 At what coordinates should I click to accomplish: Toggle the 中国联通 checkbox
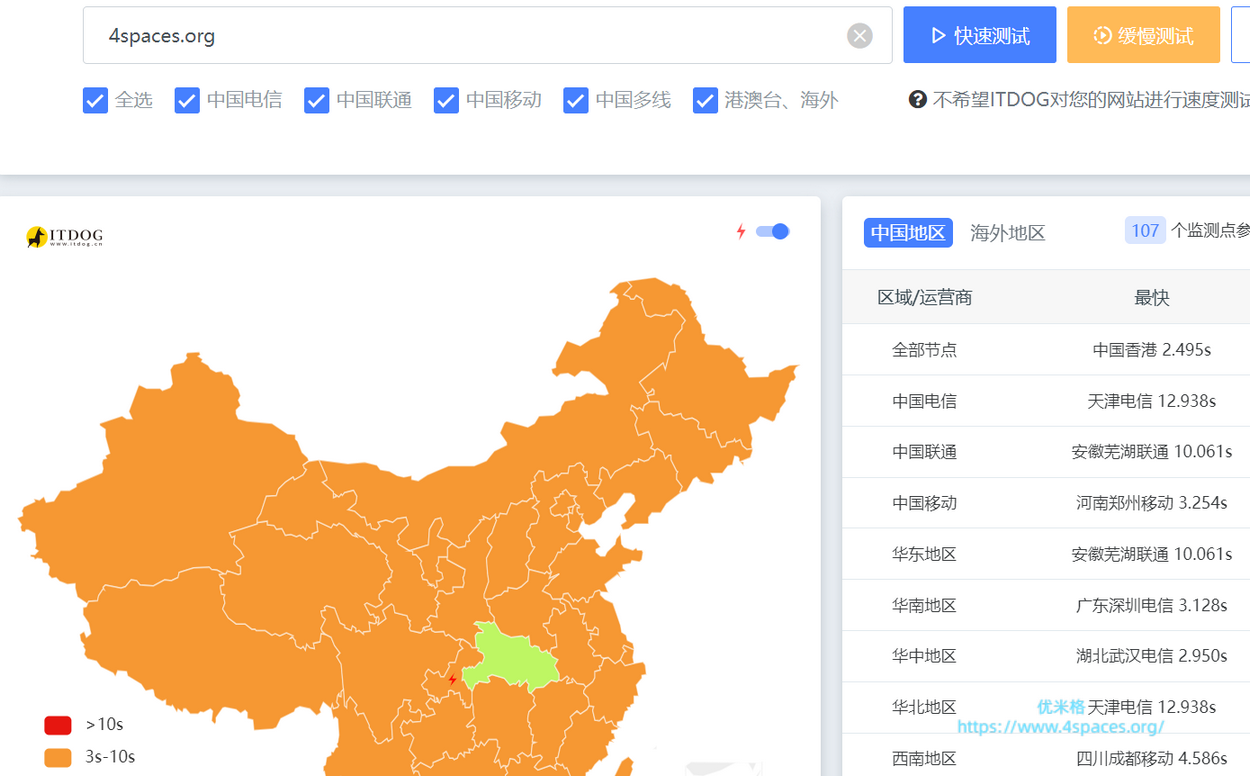[317, 100]
